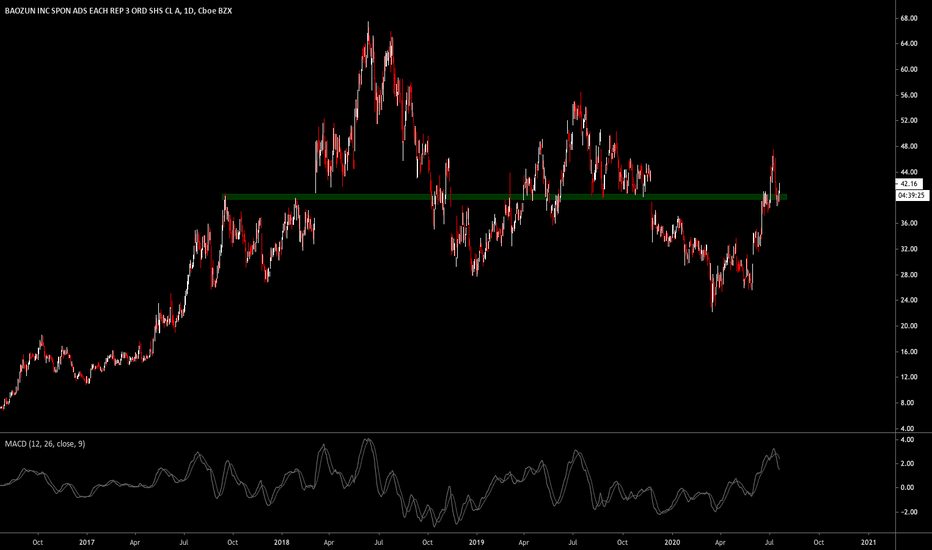Click the 20.00 price axis label
The width and height of the screenshot is (932, 550).
908,326
